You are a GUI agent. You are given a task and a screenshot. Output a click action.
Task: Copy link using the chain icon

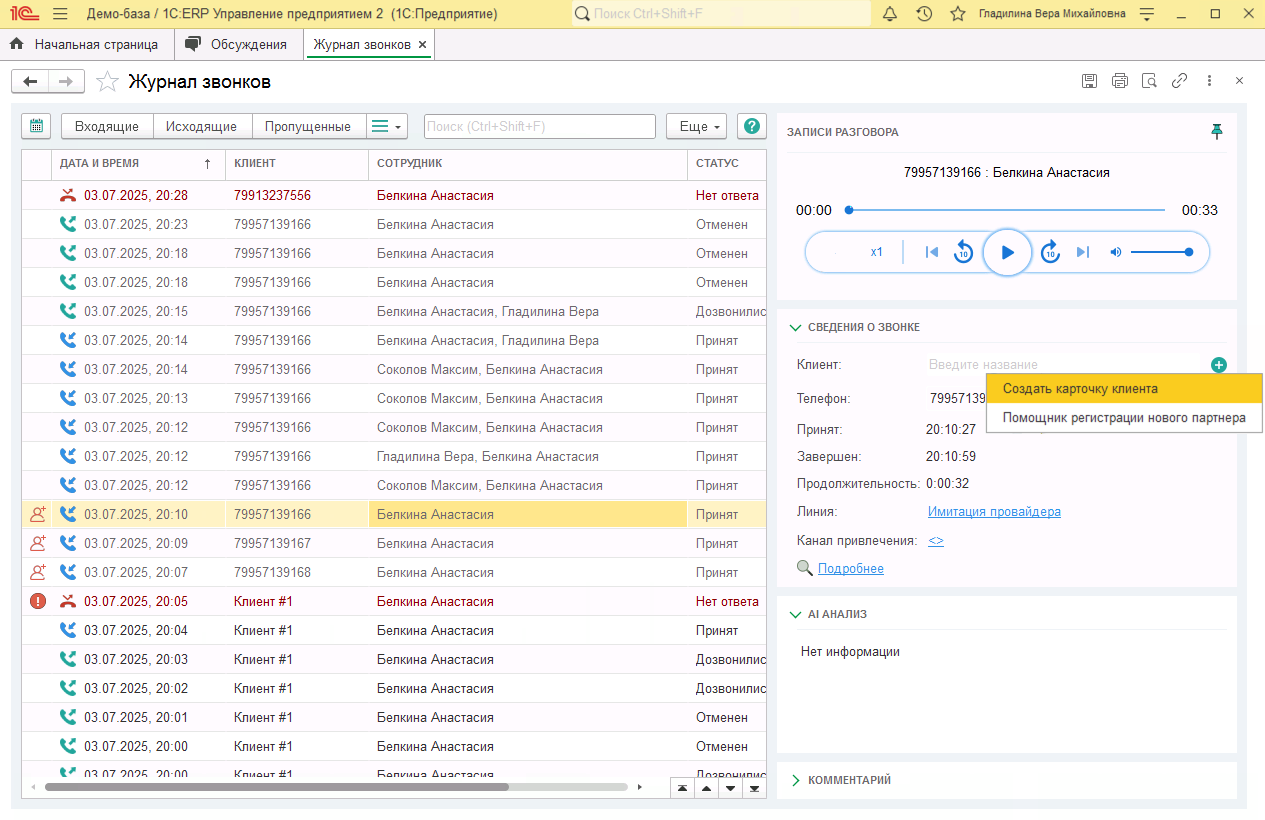coord(1180,81)
